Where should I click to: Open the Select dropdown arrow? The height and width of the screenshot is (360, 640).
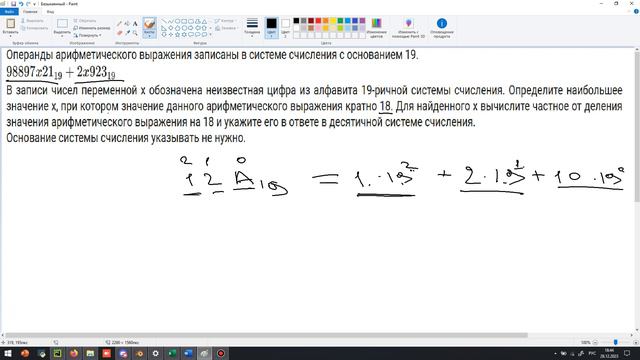pyautogui.click(x=62, y=36)
